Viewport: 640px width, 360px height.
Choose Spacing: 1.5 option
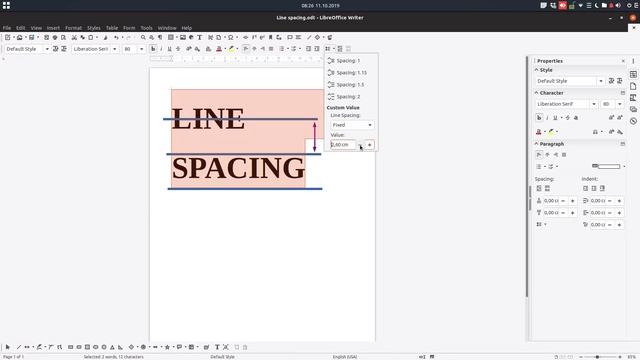click(x=351, y=84)
